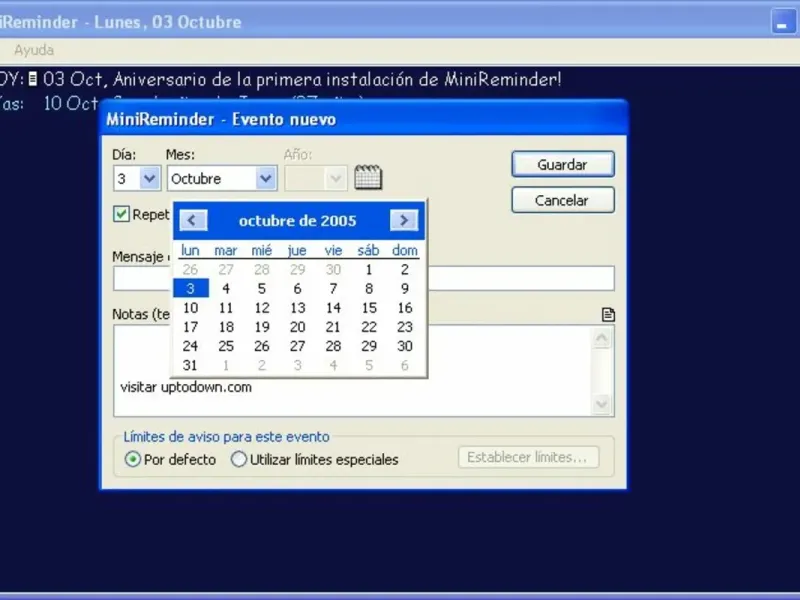Select October 26 in calendar
The height and width of the screenshot is (600, 800).
coord(262,346)
